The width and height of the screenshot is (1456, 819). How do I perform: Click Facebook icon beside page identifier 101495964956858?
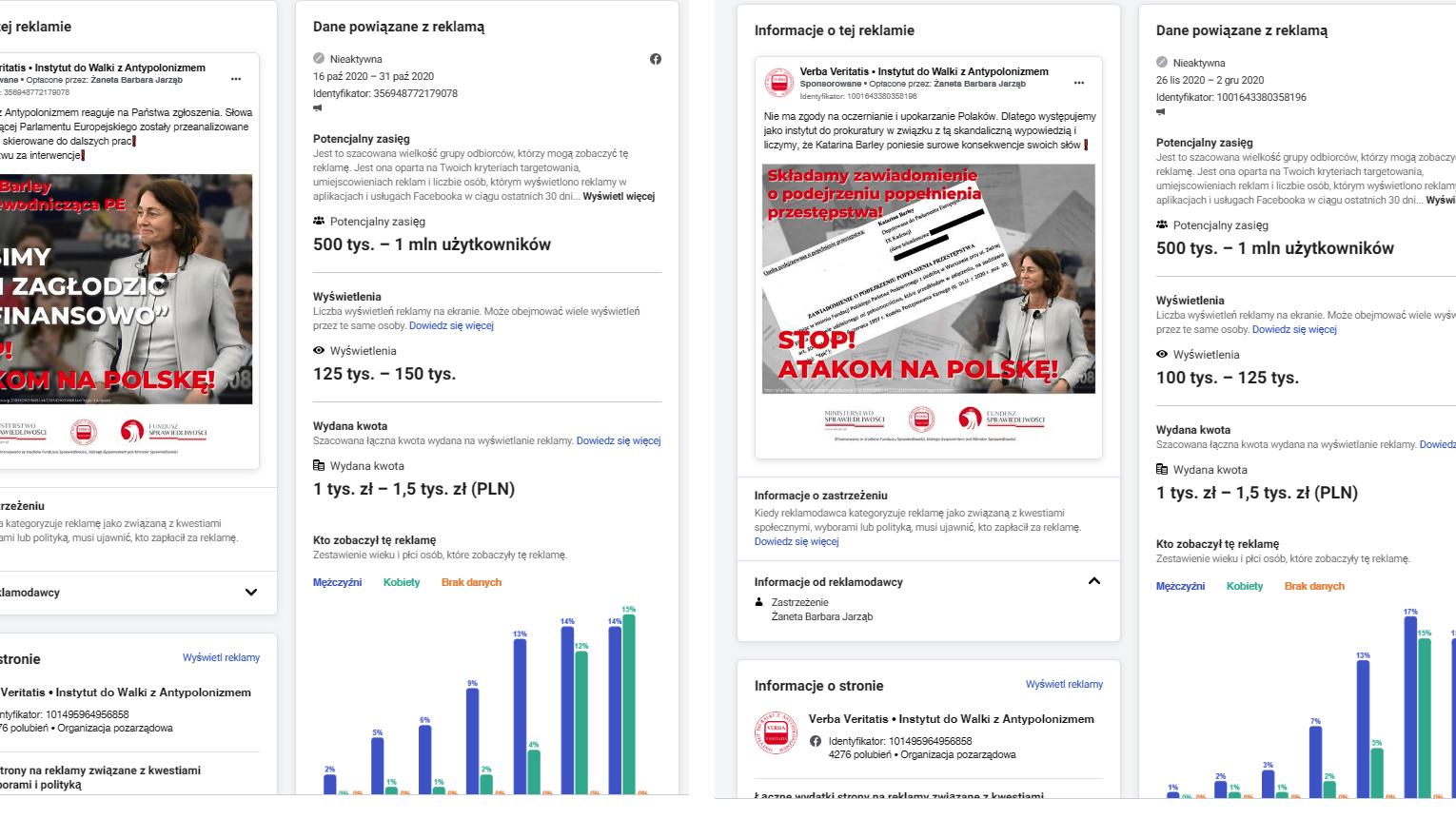tap(816, 741)
